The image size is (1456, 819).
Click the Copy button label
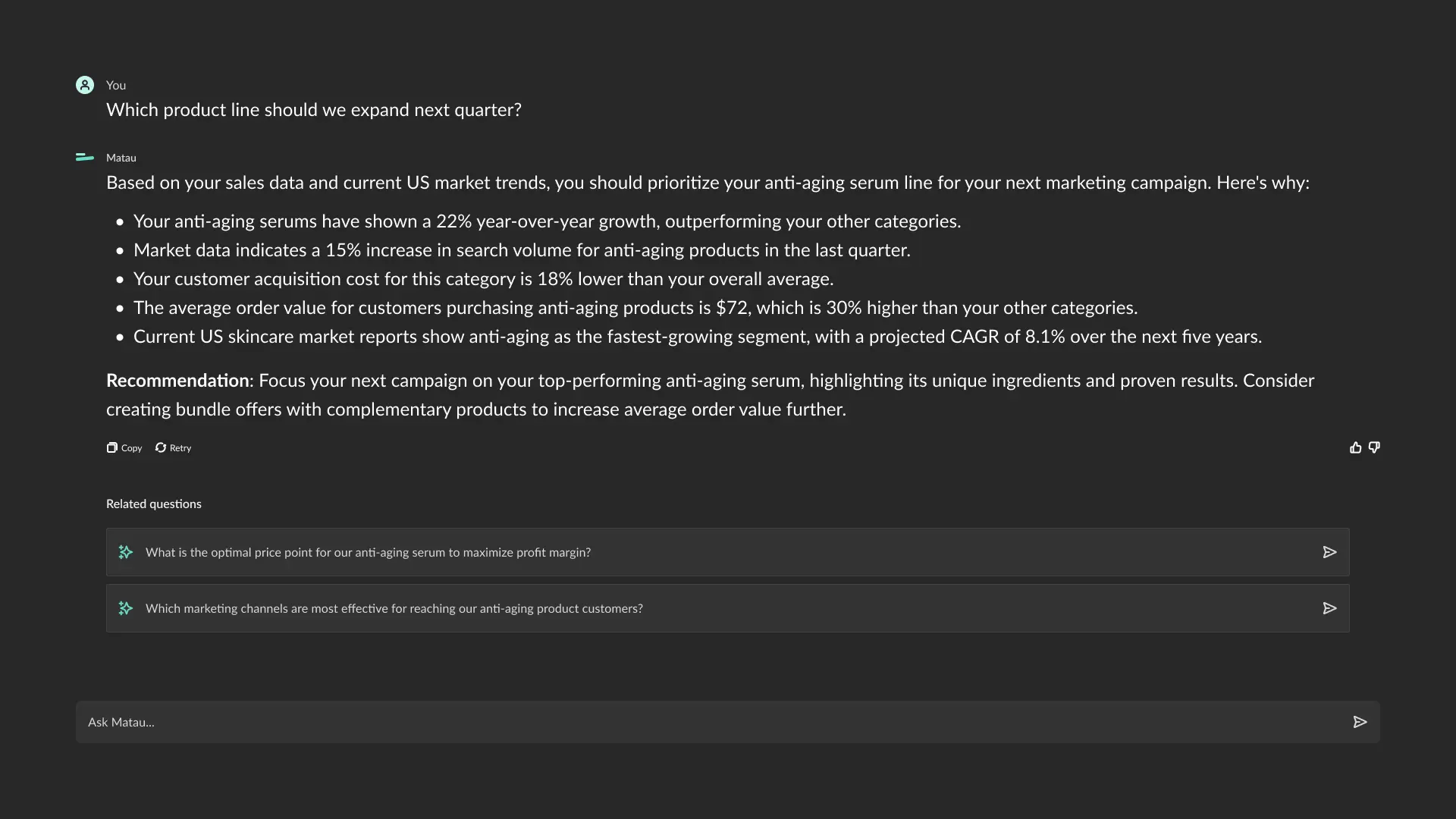(132, 448)
